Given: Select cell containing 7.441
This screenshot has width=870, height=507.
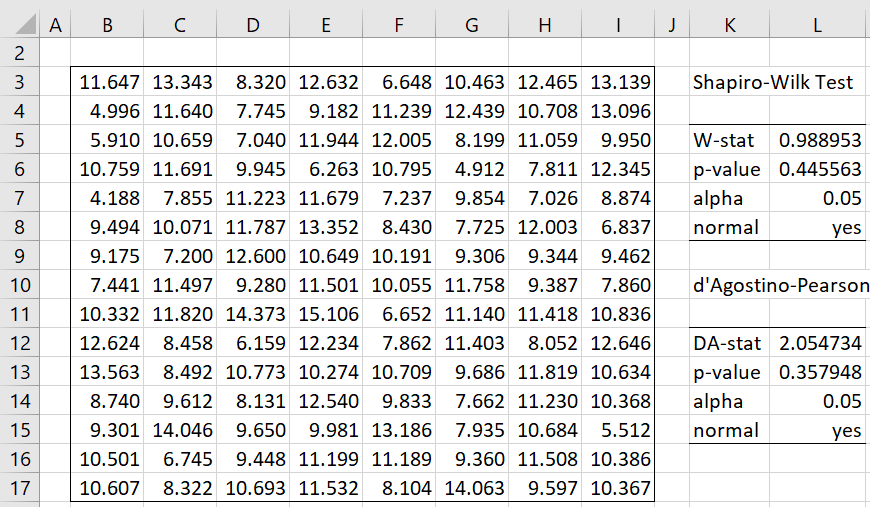Looking at the screenshot, I should point(107,285).
